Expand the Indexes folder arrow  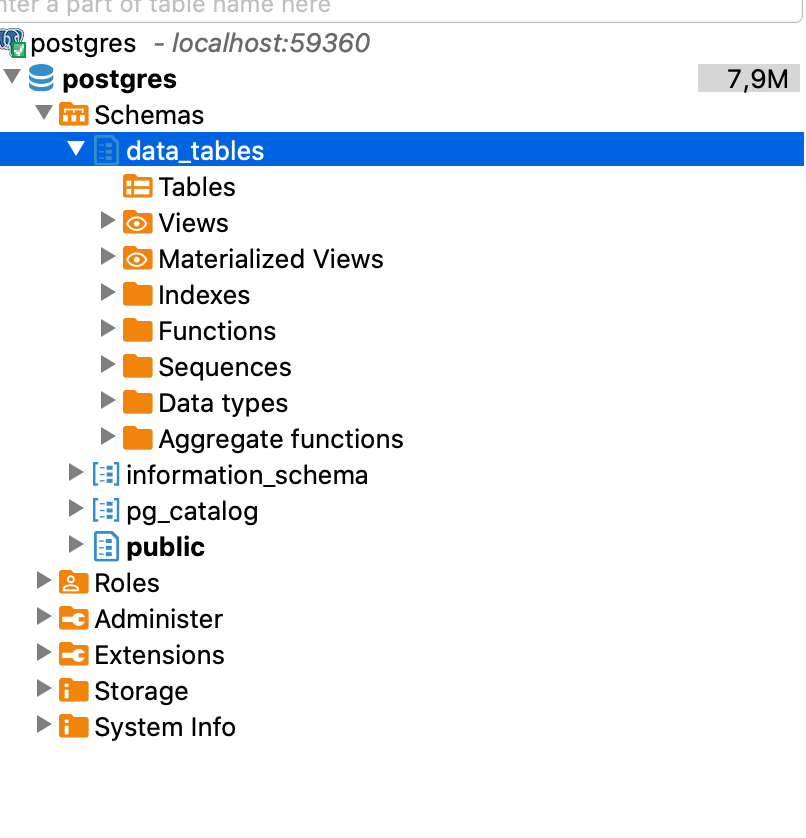pos(108,294)
